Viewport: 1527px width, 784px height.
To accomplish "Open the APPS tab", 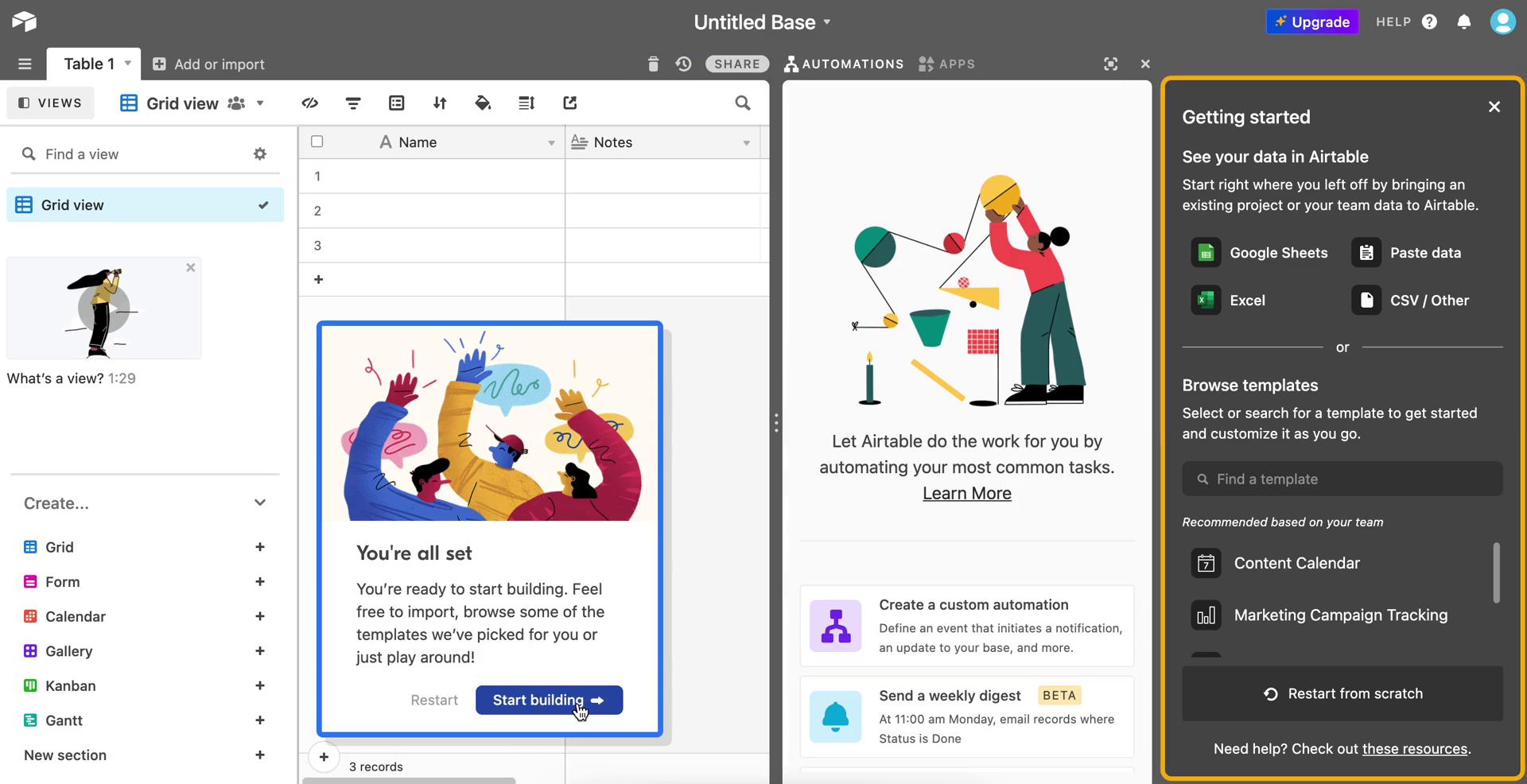I will (x=946, y=64).
